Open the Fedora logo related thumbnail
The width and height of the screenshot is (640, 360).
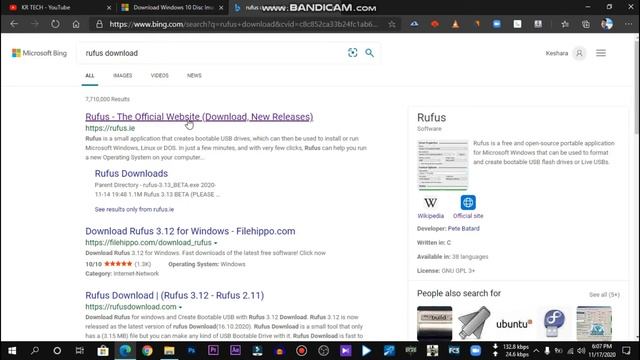[554, 323]
